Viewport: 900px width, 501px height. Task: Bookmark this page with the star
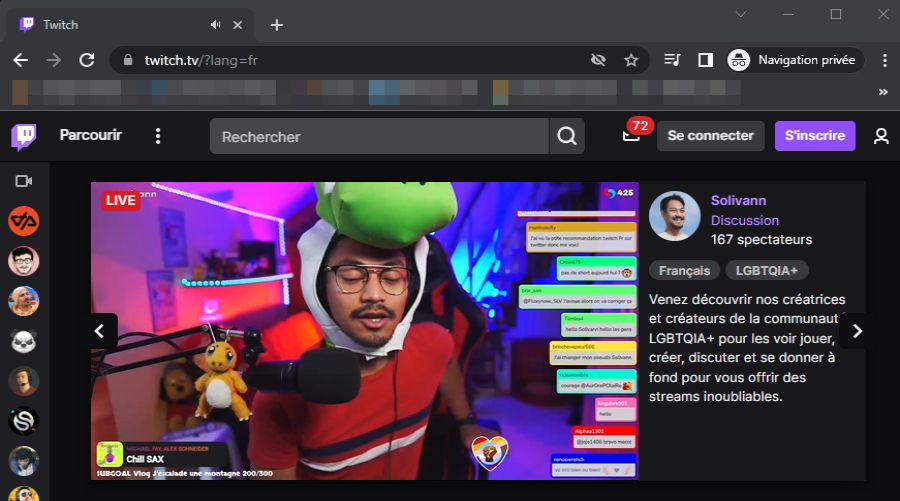[631, 60]
